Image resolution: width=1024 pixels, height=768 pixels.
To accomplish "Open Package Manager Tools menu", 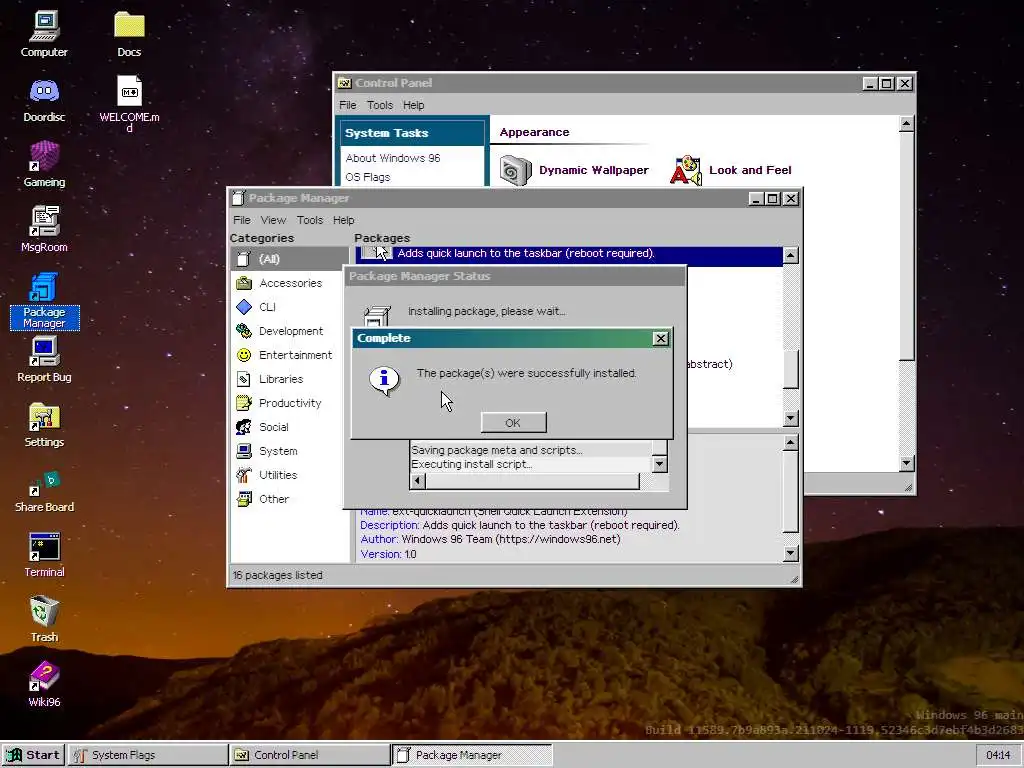I will click(310, 220).
